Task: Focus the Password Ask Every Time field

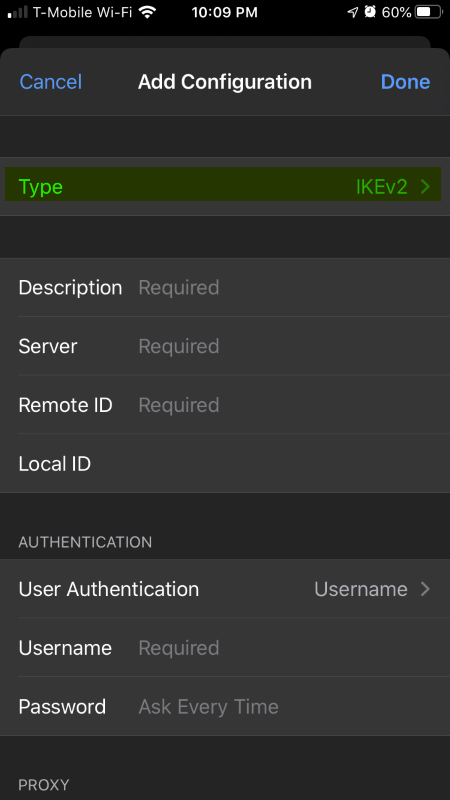Action: (225, 706)
